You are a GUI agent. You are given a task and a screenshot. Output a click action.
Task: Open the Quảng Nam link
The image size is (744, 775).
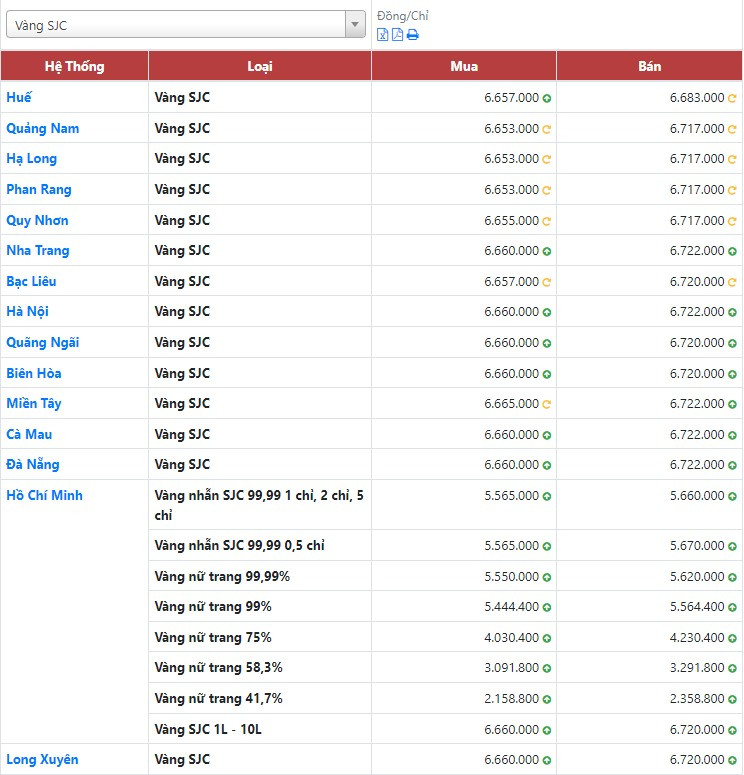pyautogui.click(x=43, y=129)
